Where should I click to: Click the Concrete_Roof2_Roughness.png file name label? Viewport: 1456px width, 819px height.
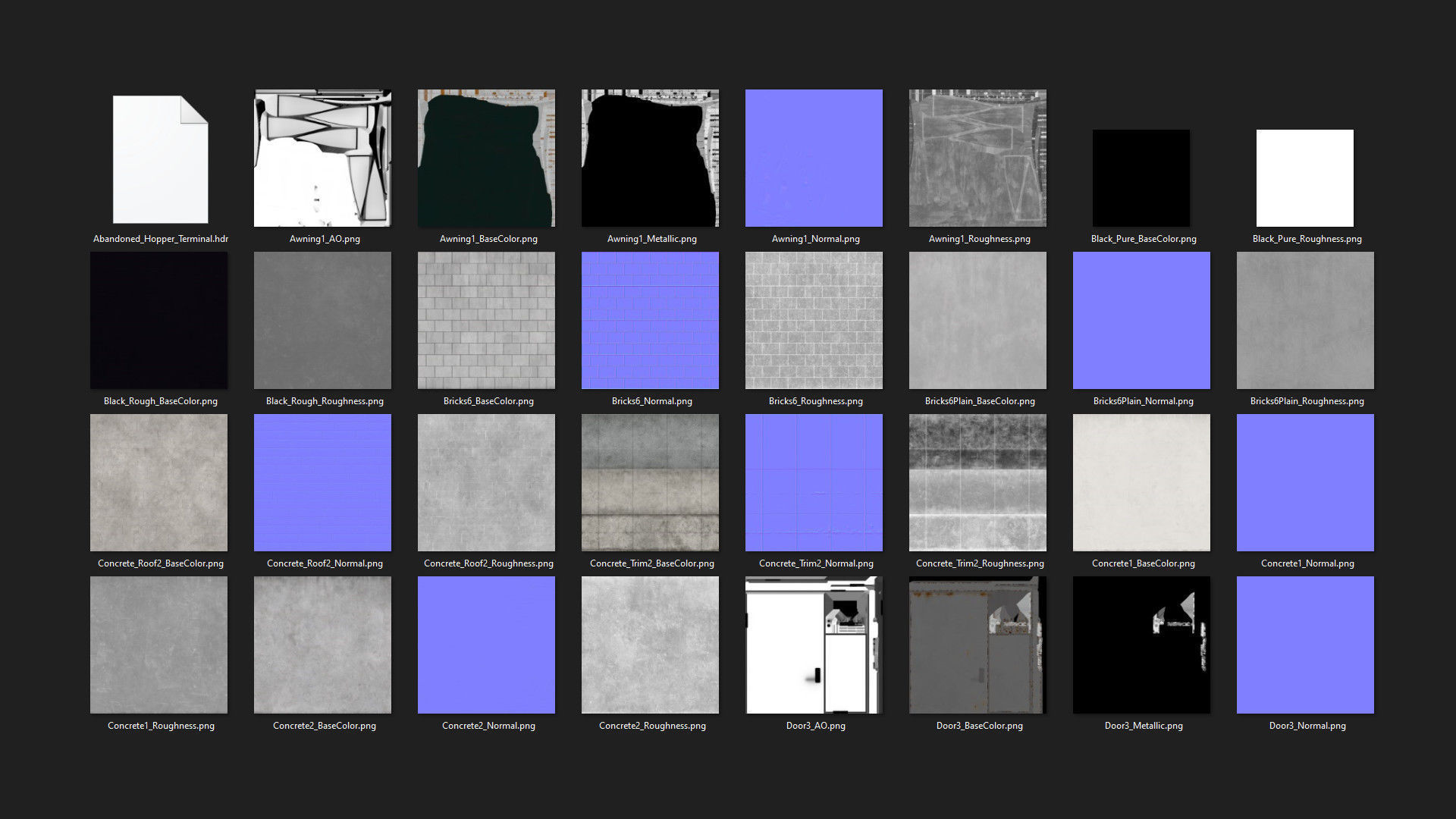tap(488, 563)
